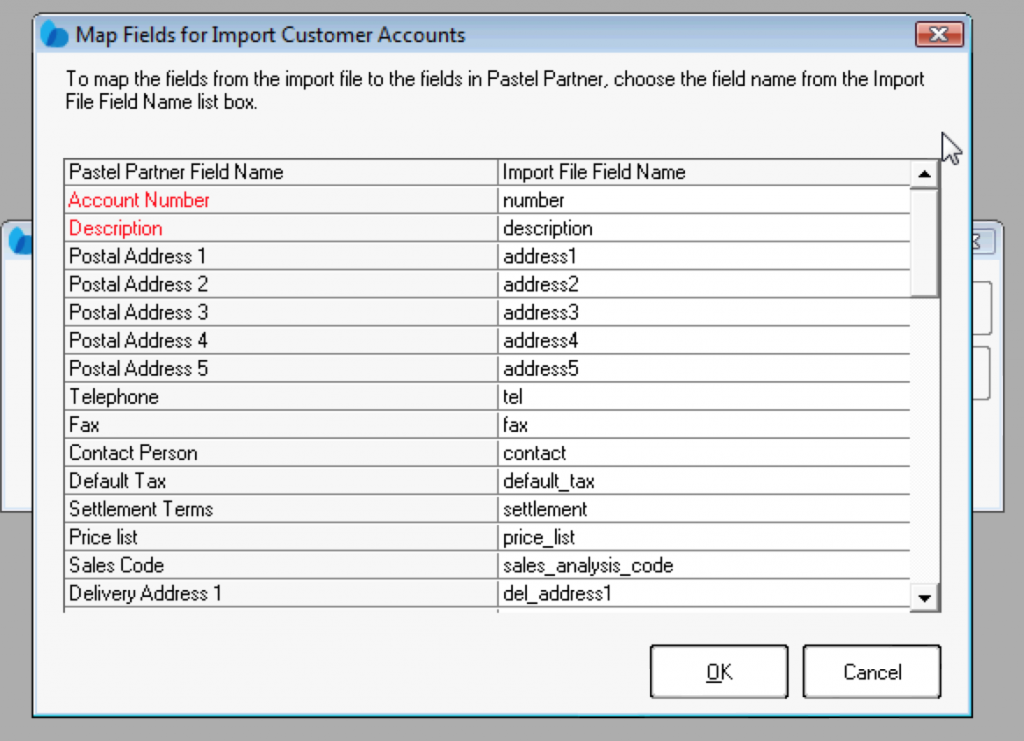
Task: Click the 'Postal Address 1' field name
Action: pos(281,256)
